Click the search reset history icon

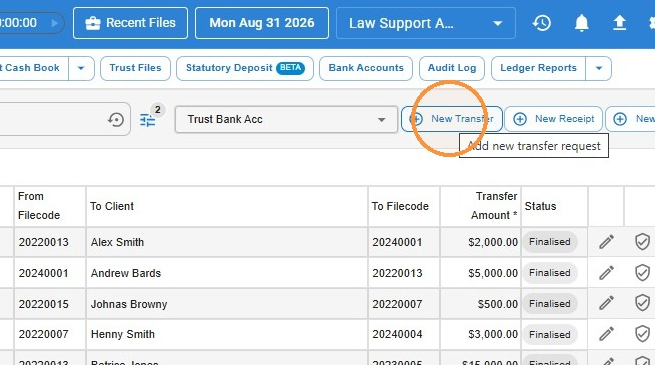click(116, 120)
